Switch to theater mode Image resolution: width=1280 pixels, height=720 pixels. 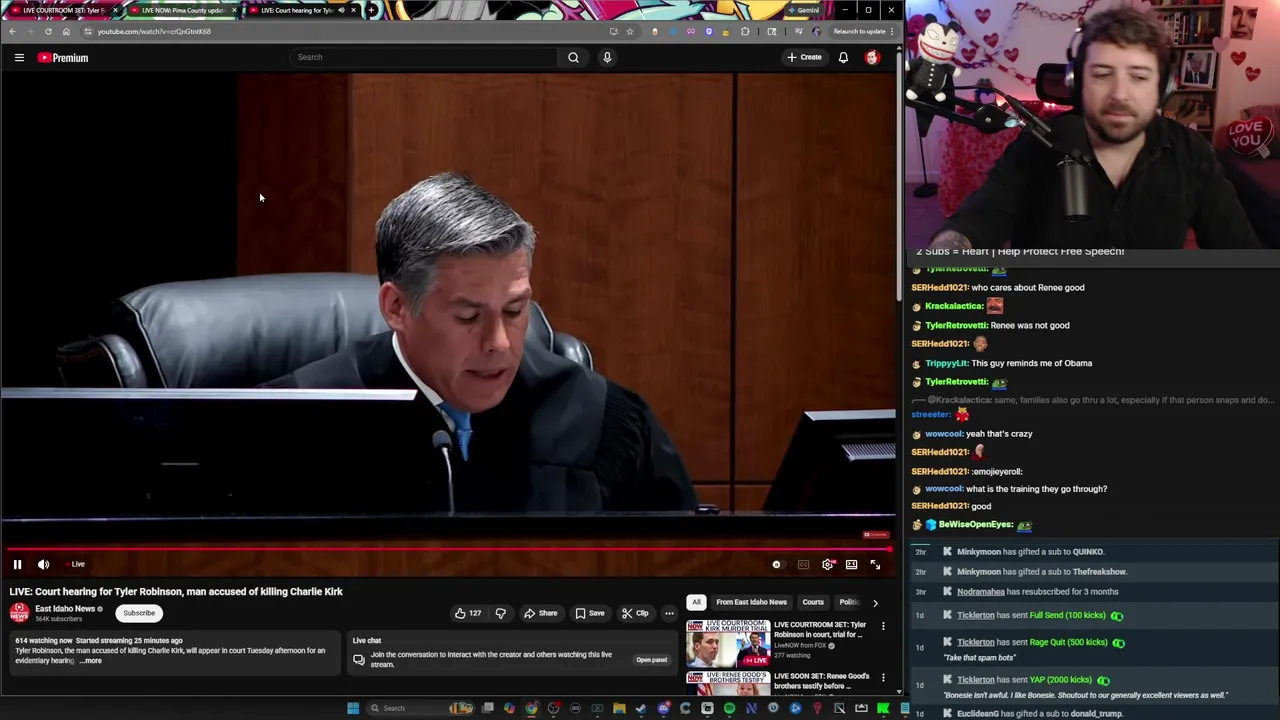851,565
